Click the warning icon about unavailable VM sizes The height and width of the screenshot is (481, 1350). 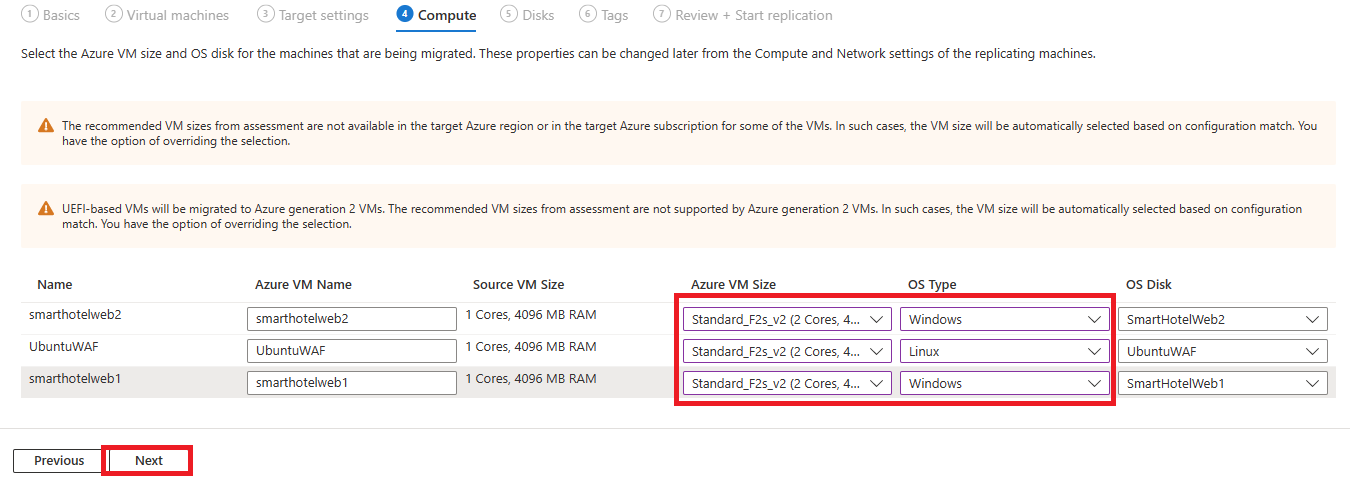(46, 126)
